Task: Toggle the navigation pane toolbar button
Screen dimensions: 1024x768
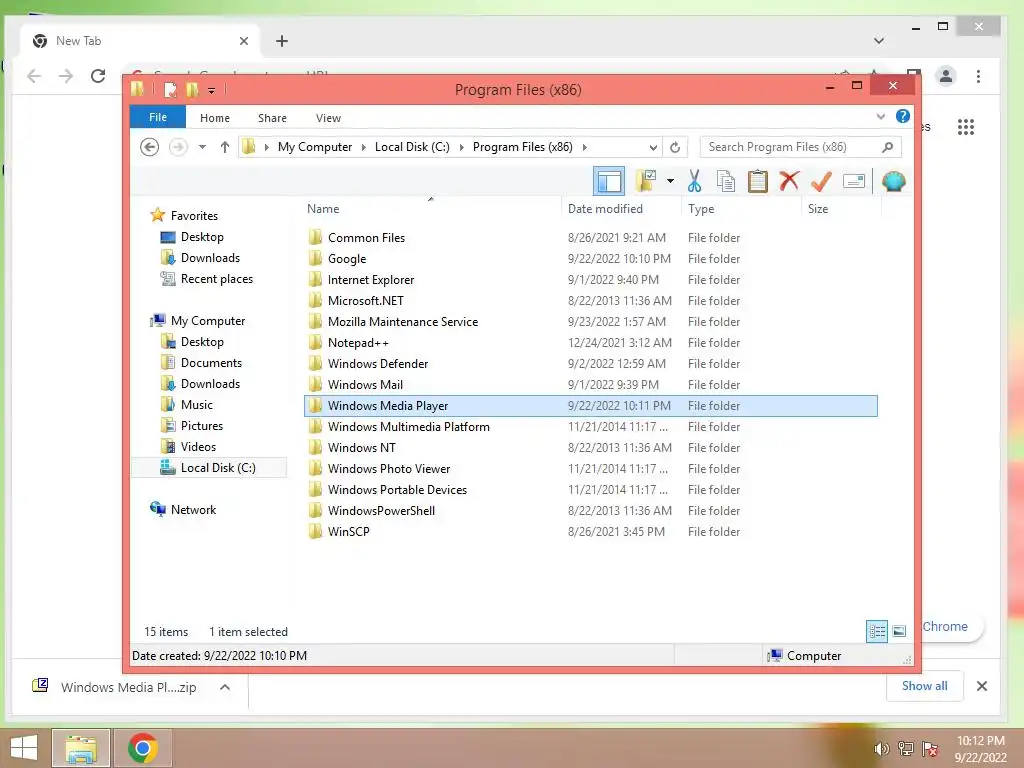Action: (x=609, y=181)
